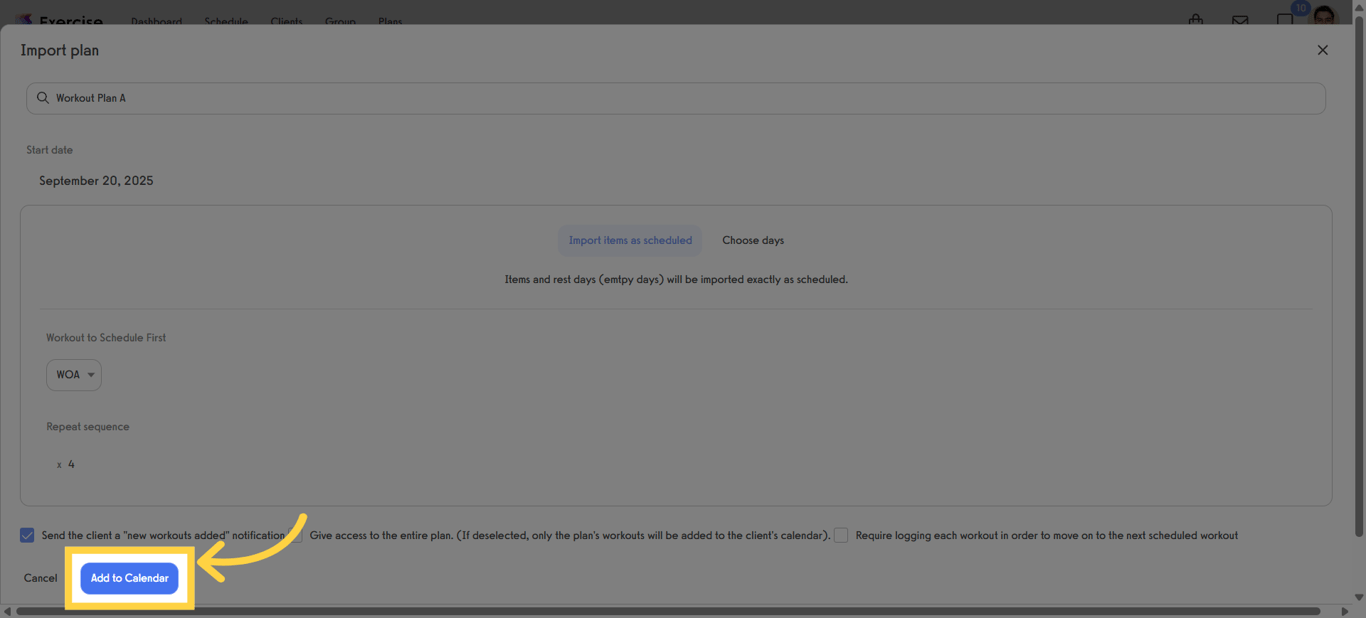Open the Dashboard menu behind the dialog

[x=156, y=20]
